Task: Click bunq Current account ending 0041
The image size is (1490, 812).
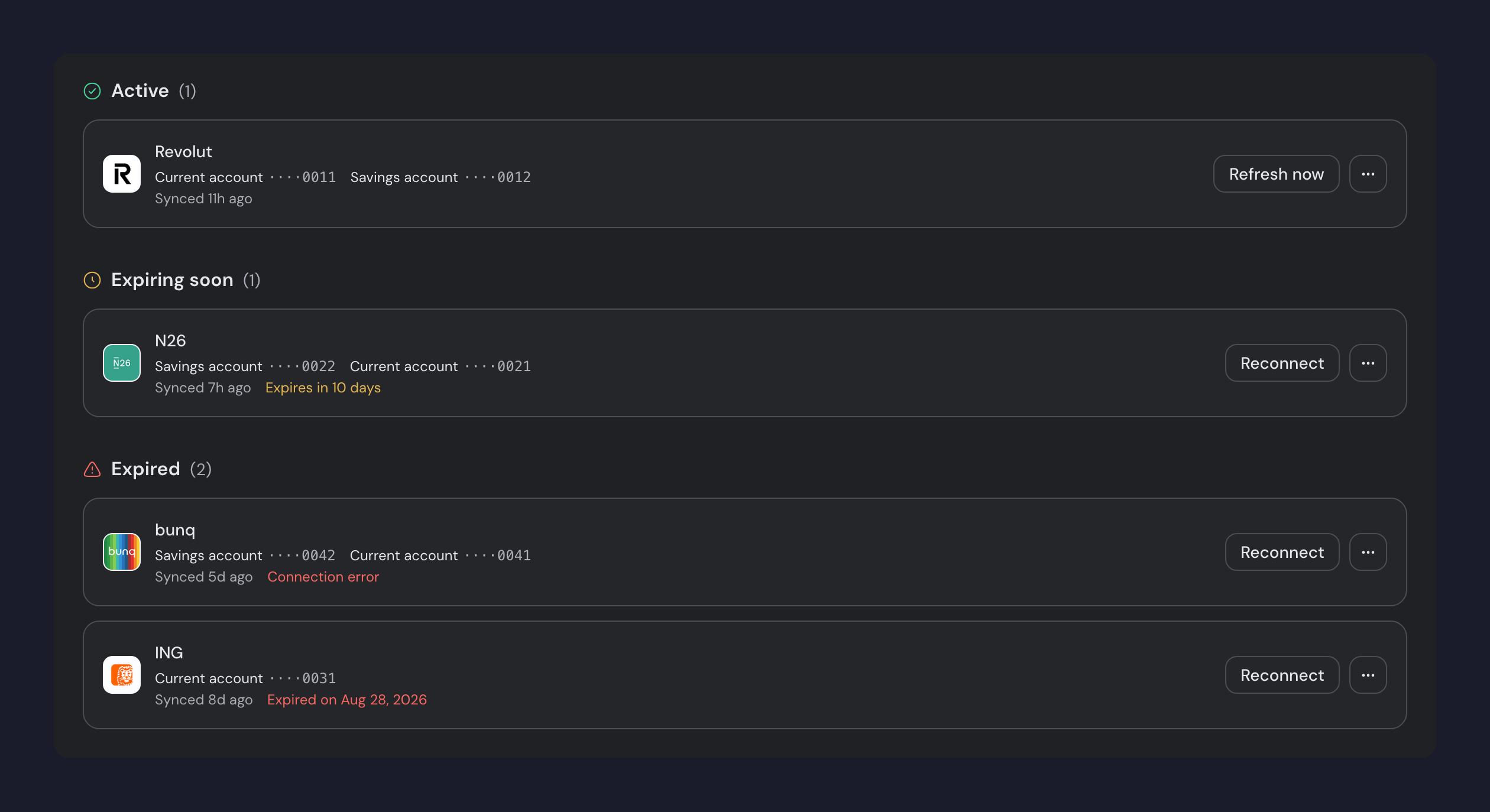Action: (440, 556)
